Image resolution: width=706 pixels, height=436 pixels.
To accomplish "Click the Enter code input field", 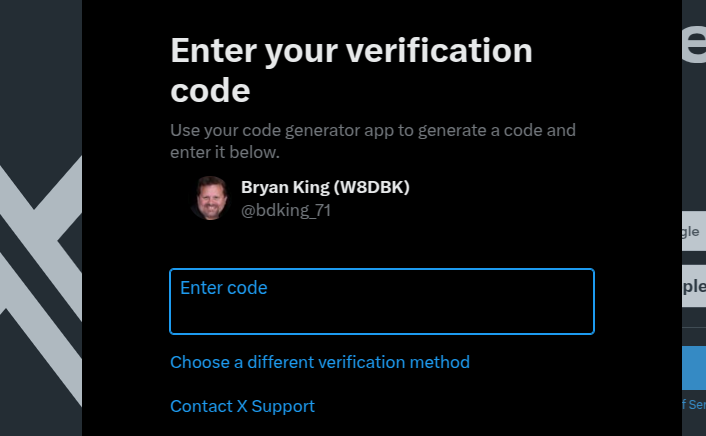I will pyautogui.click(x=381, y=301).
